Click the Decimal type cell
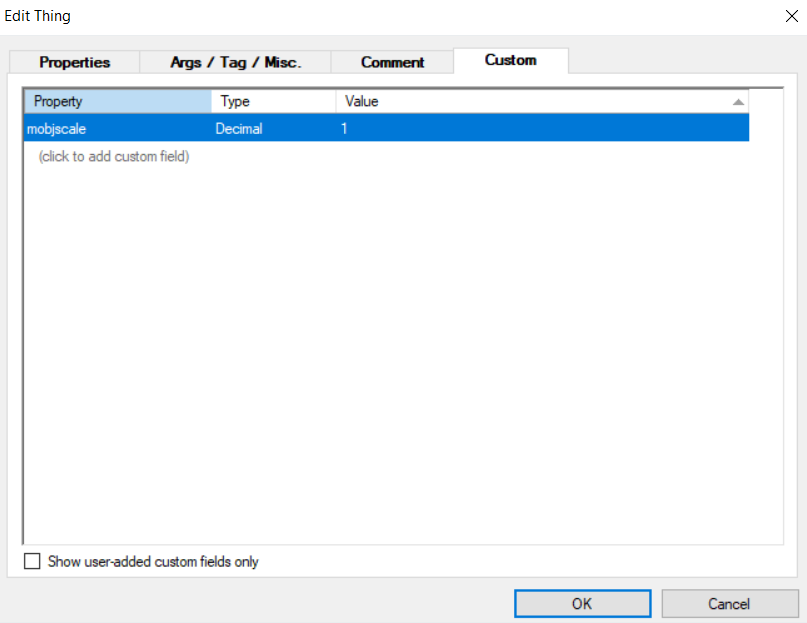 click(x=273, y=128)
